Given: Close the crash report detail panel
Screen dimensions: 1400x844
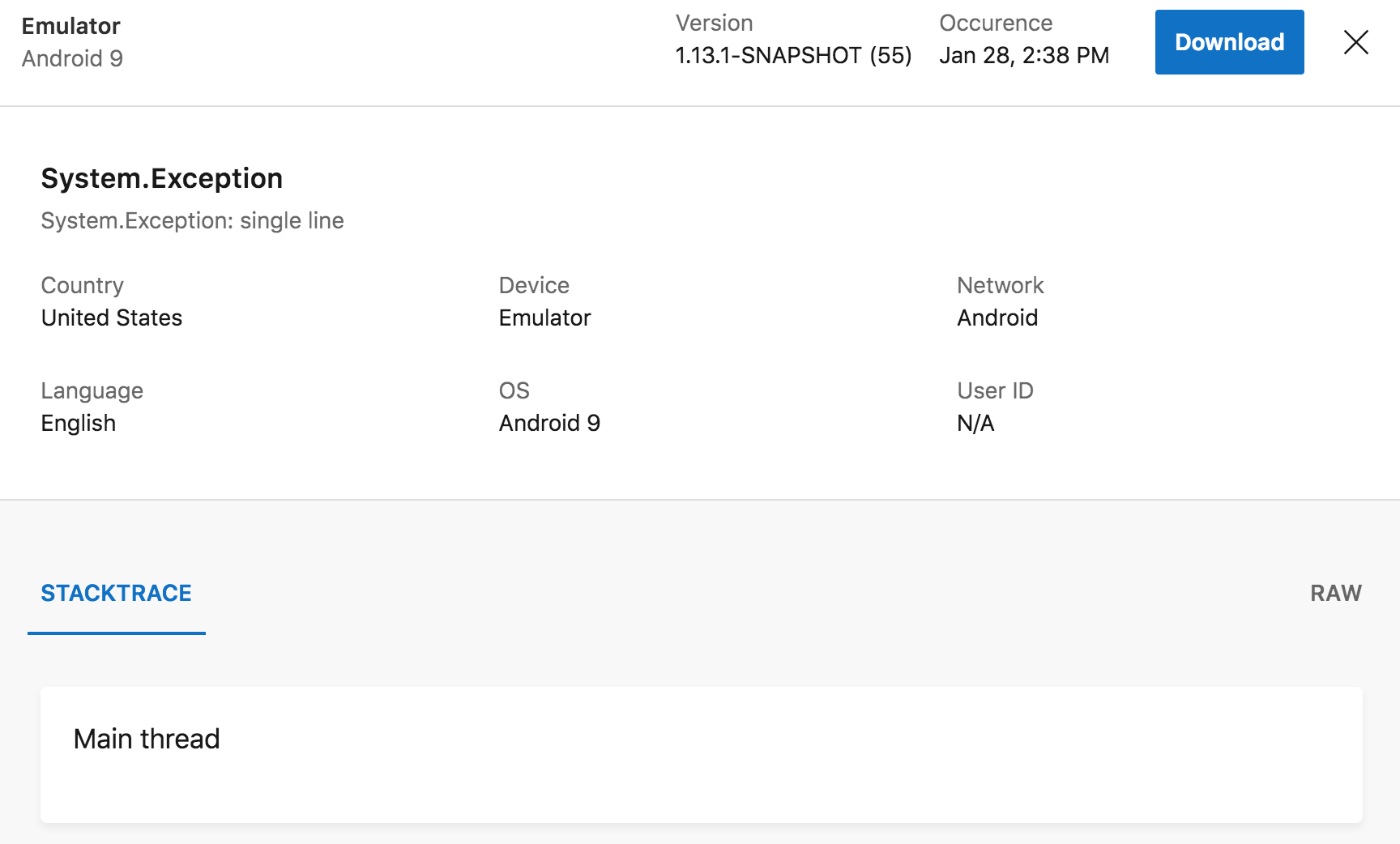Looking at the screenshot, I should [x=1355, y=42].
